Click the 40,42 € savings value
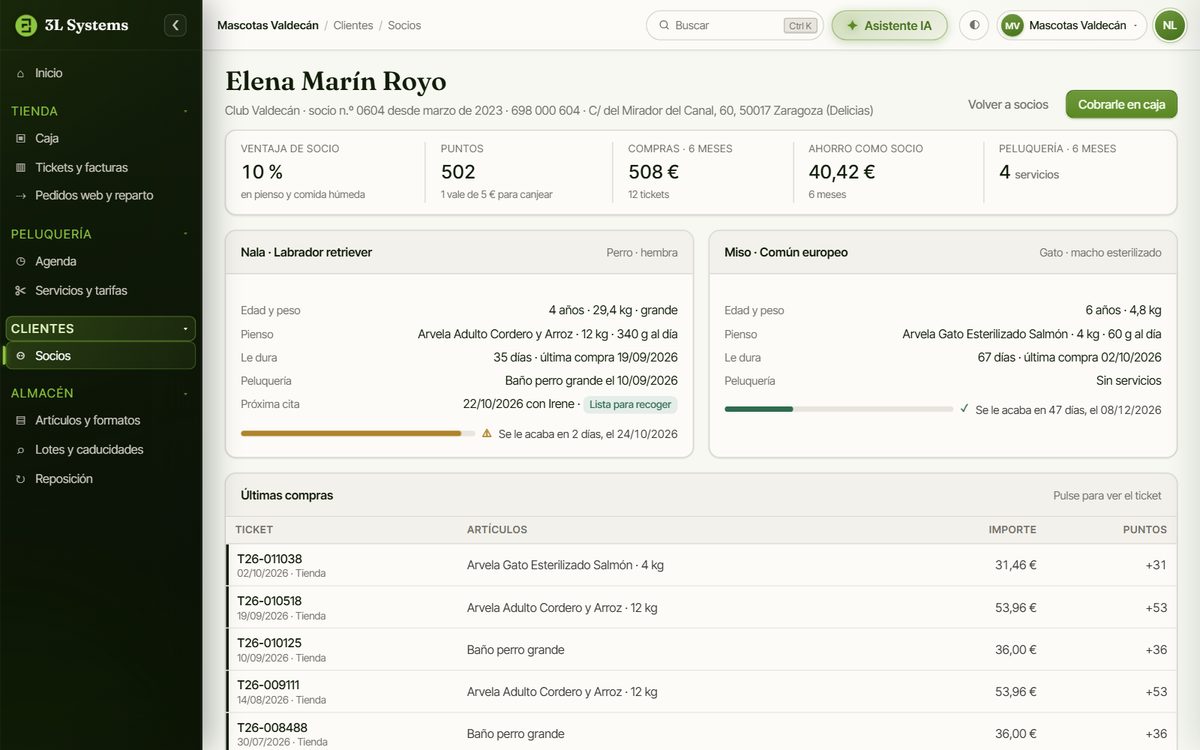 pos(842,172)
